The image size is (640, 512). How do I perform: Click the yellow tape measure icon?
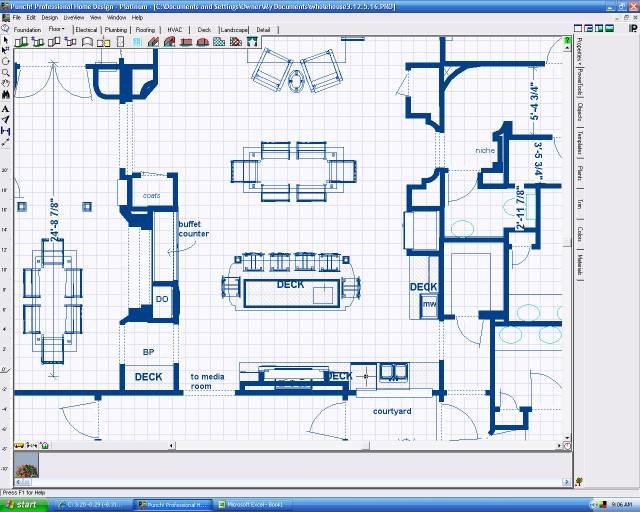click(19, 445)
